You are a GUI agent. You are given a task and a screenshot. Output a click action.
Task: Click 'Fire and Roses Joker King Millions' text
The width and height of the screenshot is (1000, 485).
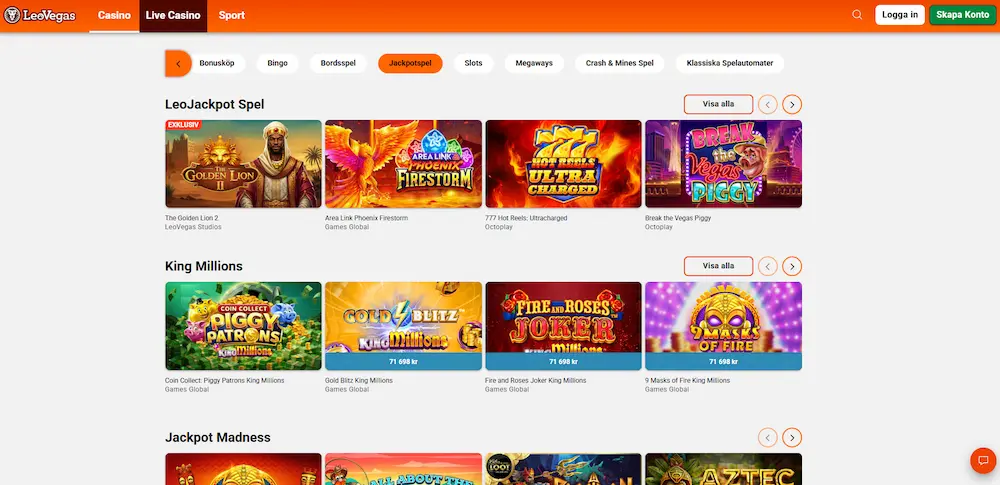click(536, 380)
